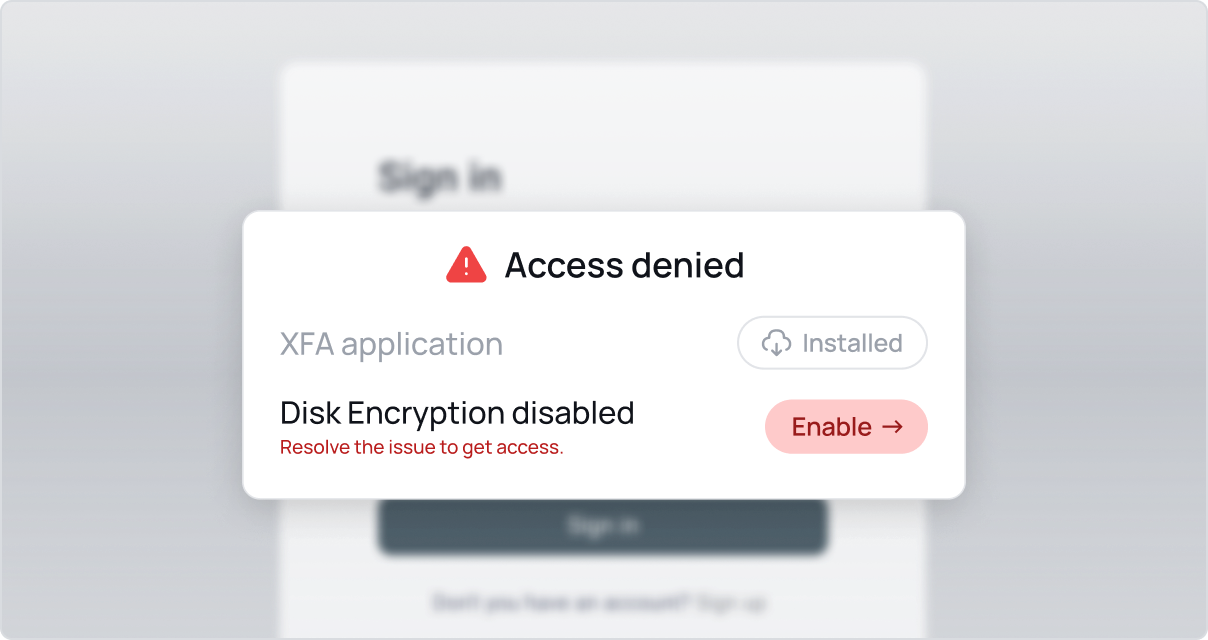Select the XFA application label
The width and height of the screenshot is (1208, 640).
pyautogui.click(x=390, y=344)
